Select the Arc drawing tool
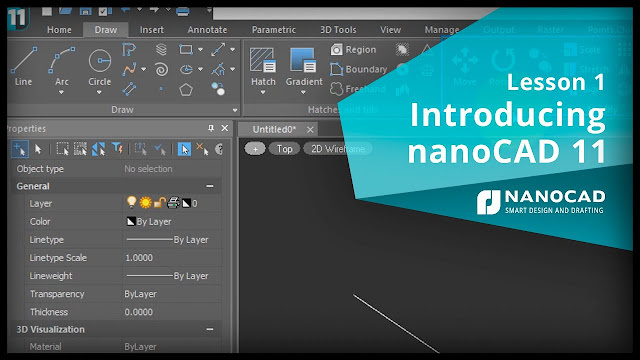The width and height of the screenshot is (640, 360). pyautogui.click(x=62, y=65)
